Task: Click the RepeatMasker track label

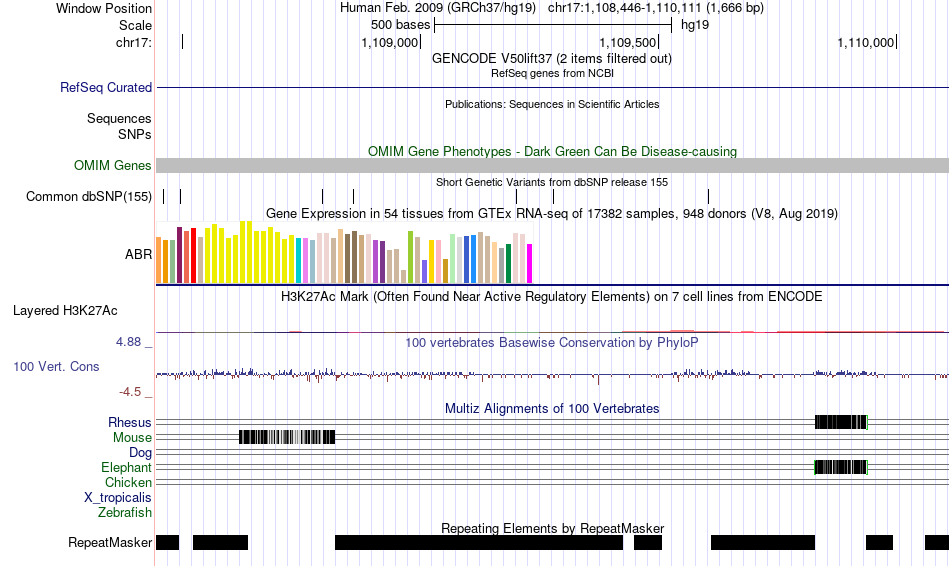Action: coord(110,542)
